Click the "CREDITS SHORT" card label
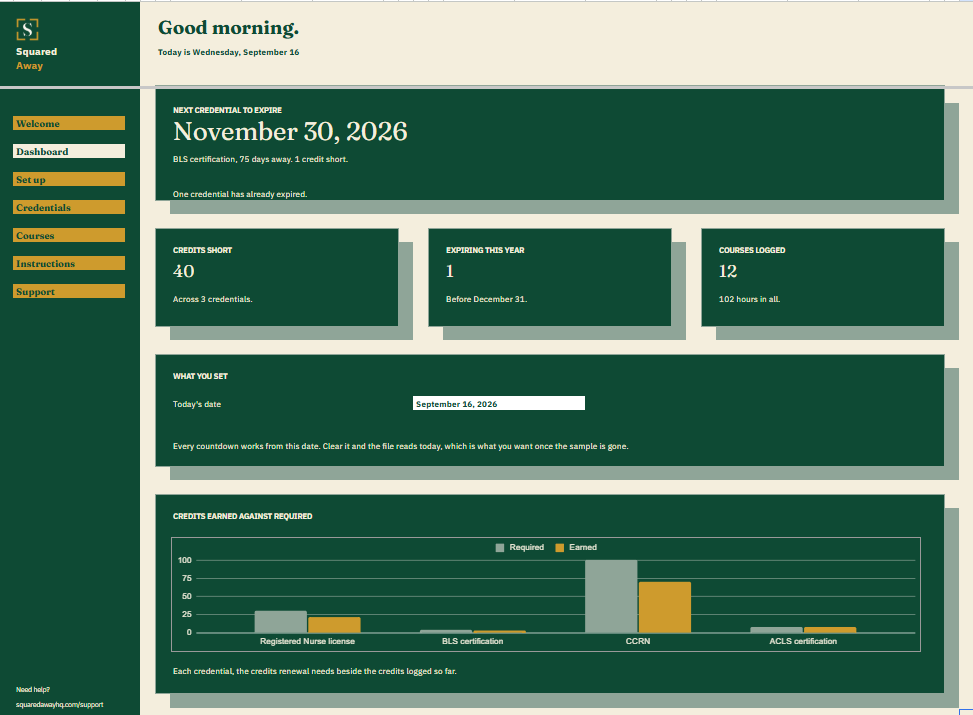The image size is (973, 715). pyautogui.click(x=202, y=250)
